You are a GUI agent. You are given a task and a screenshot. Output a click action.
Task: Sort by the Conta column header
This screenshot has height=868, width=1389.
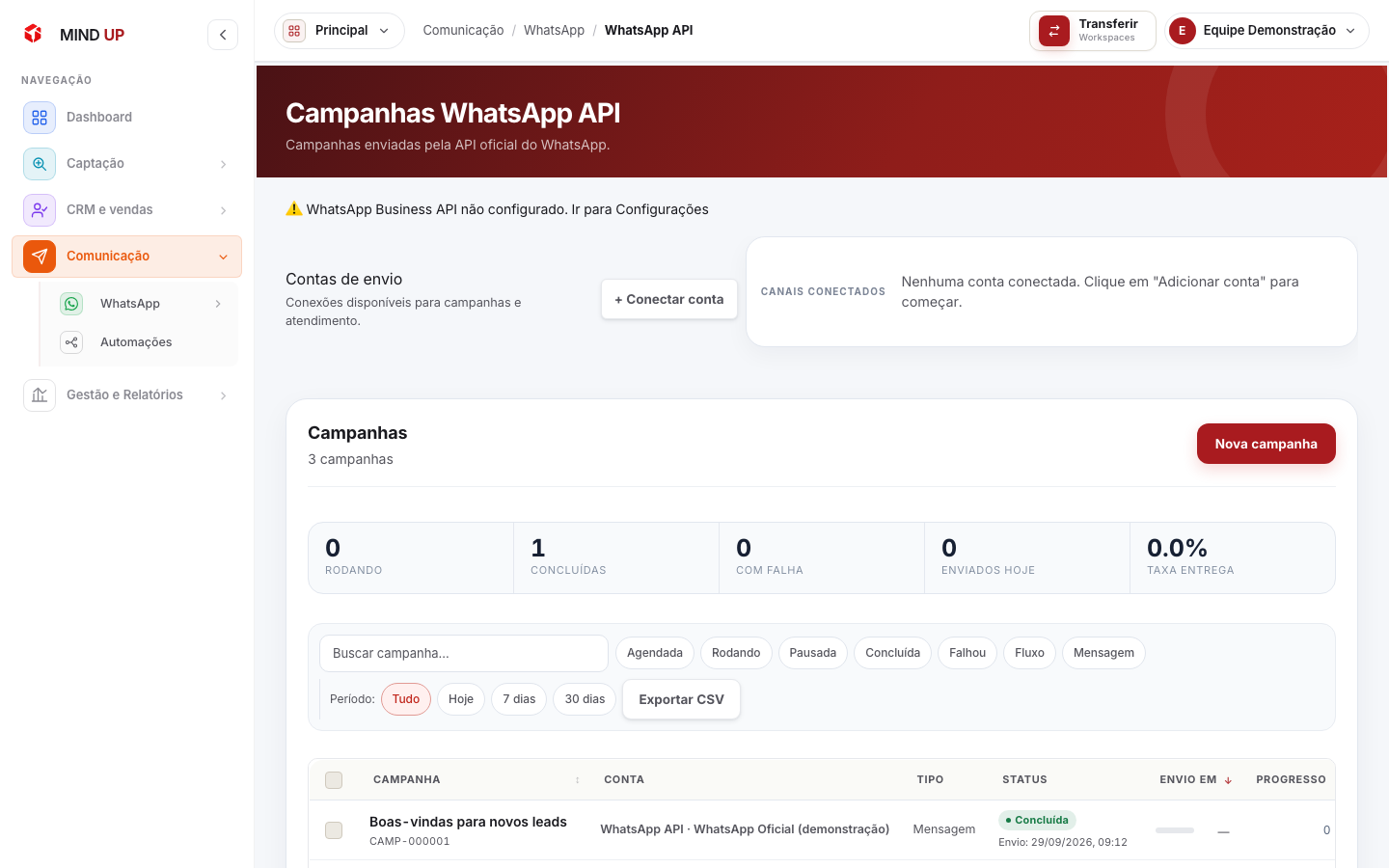pyautogui.click(x=624, y=779)
